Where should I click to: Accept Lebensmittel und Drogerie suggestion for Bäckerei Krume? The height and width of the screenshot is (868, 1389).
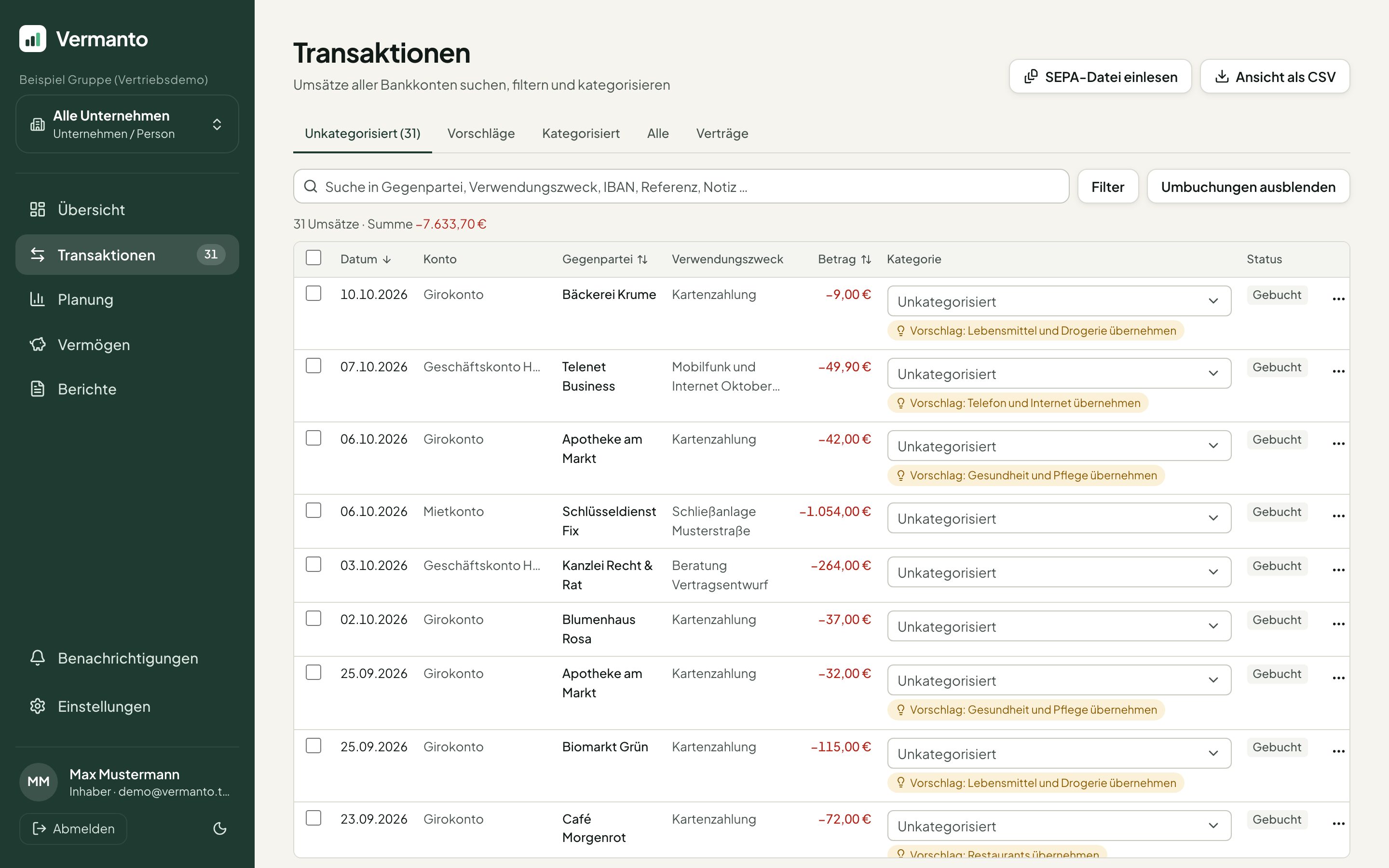pos(1035,331)
